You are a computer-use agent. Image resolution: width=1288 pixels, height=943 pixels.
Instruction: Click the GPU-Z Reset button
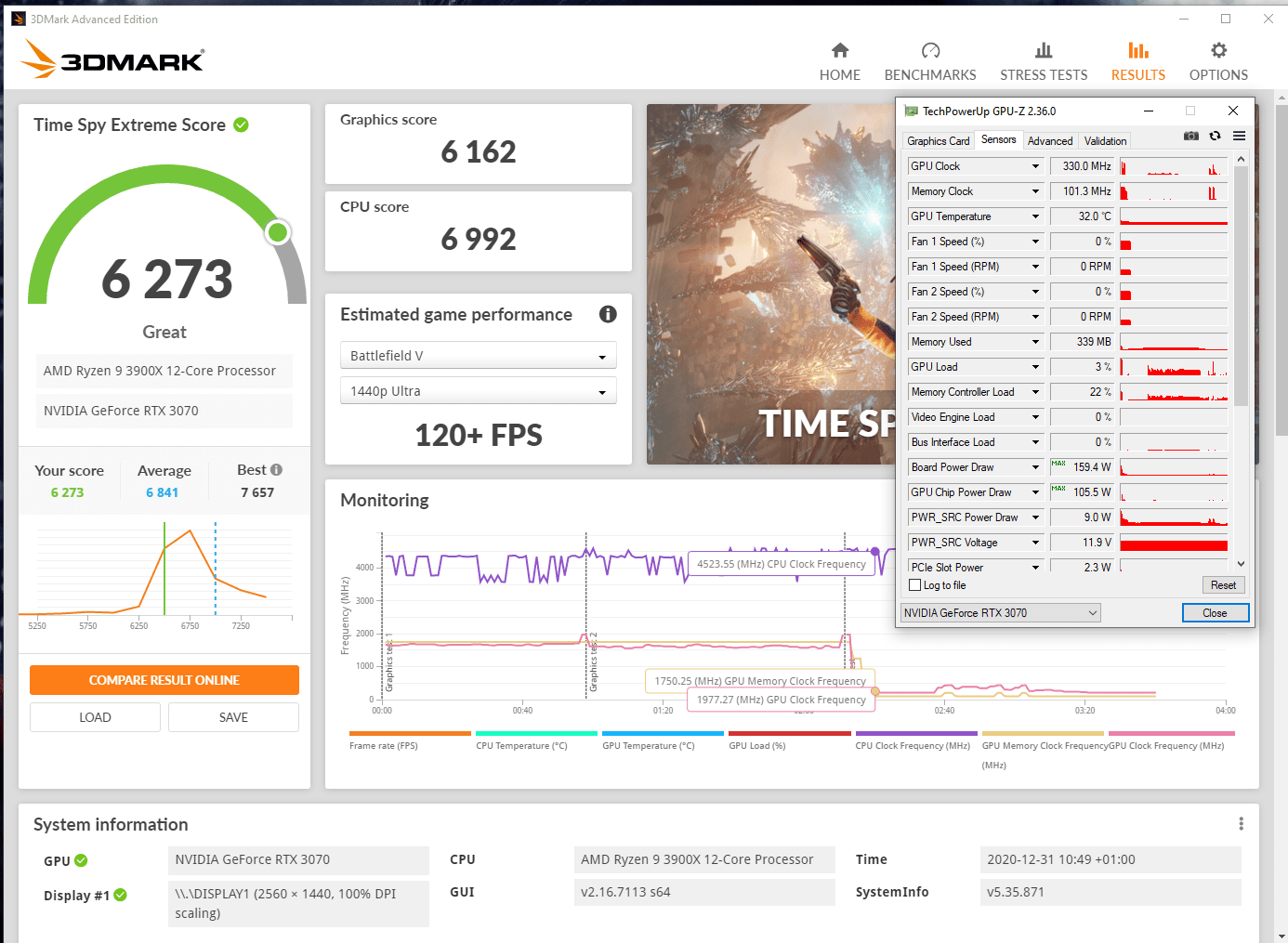(1223, 585)
